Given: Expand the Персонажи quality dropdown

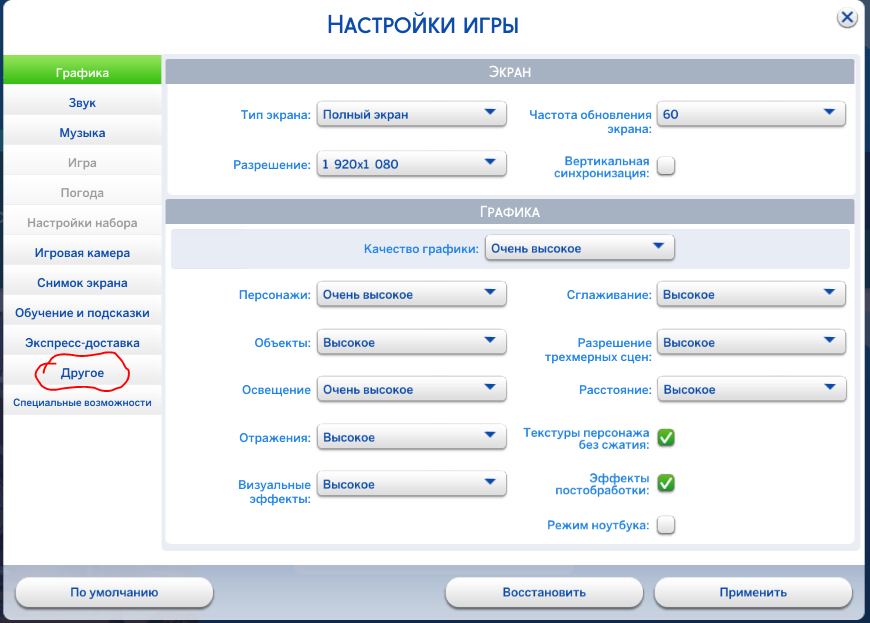Looking at the screenshot, I should point(411,294).
